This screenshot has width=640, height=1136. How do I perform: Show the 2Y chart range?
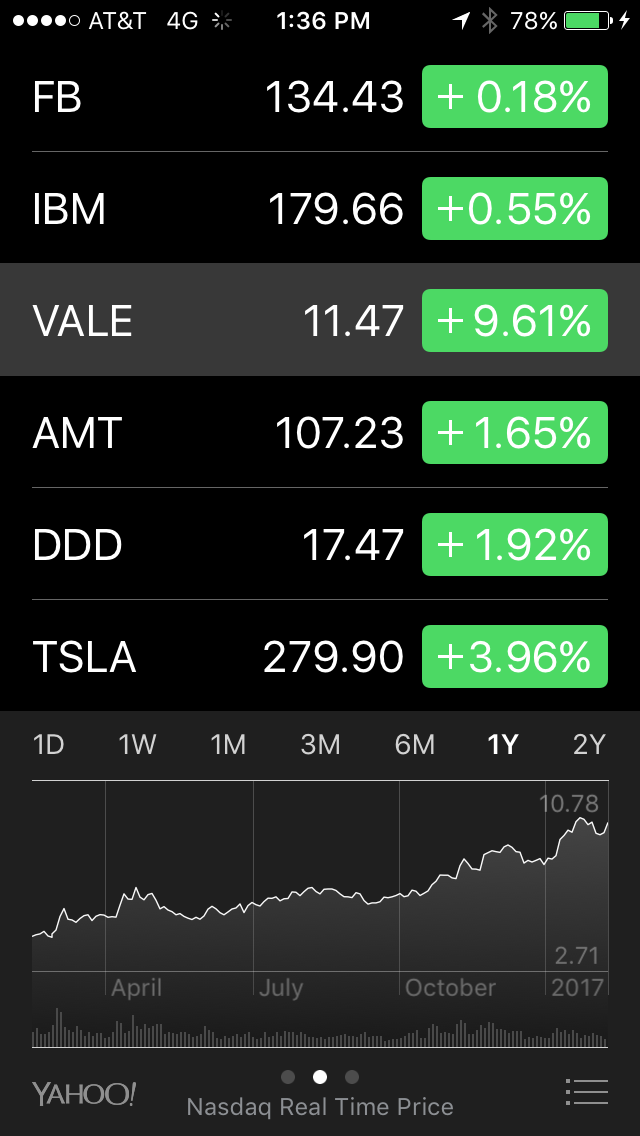(x=589, y=744)
